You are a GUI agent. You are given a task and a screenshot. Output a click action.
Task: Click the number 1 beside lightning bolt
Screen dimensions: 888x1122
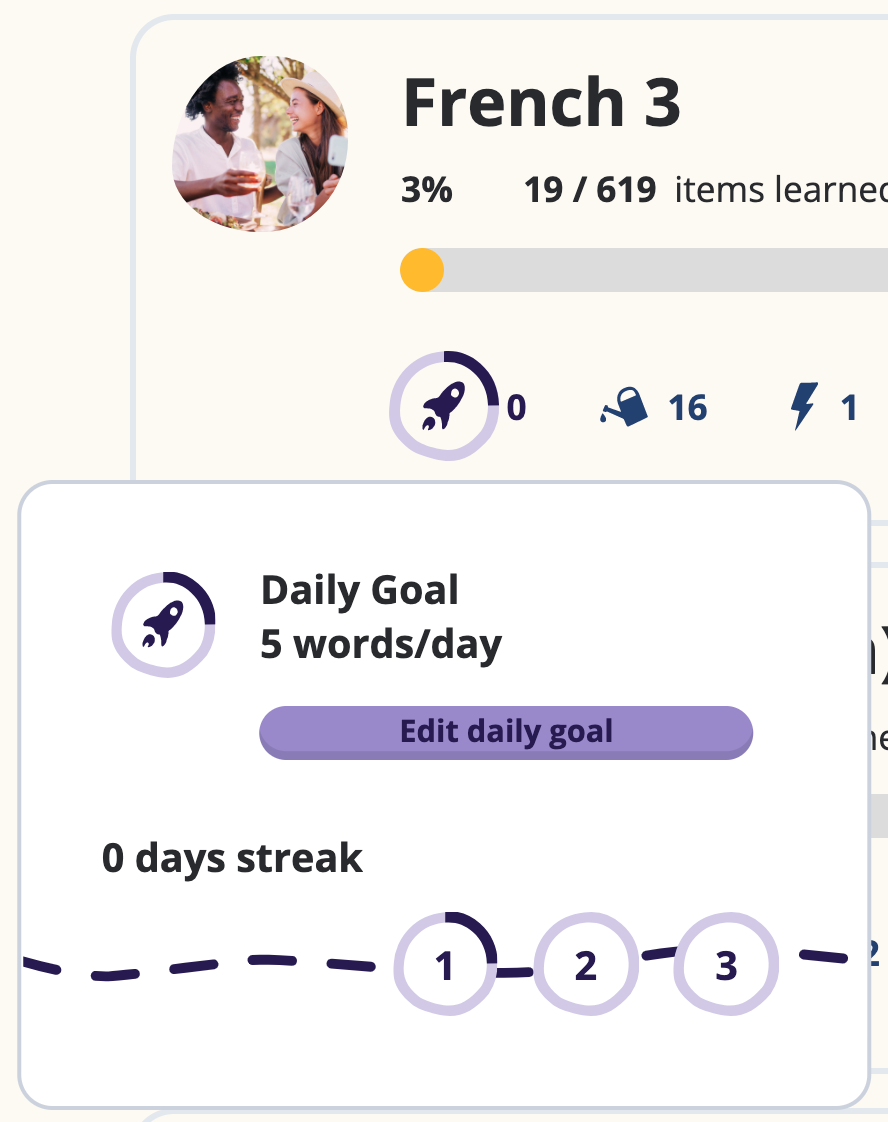click(x=849, y=408)
